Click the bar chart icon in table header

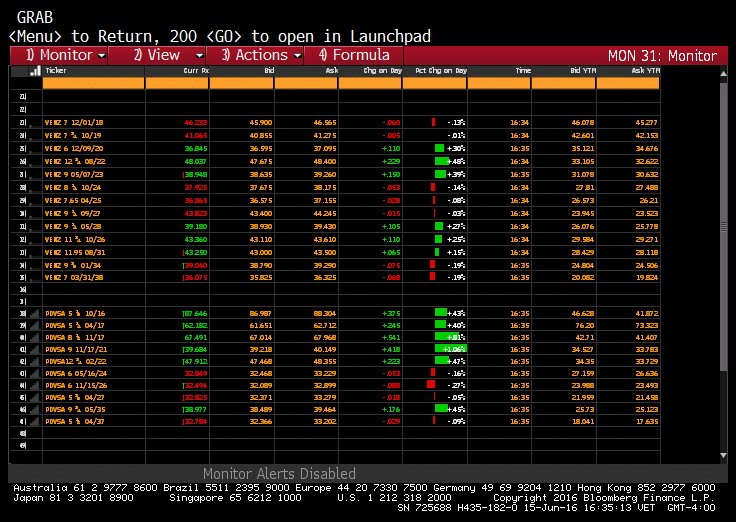[x=35, y=71]
